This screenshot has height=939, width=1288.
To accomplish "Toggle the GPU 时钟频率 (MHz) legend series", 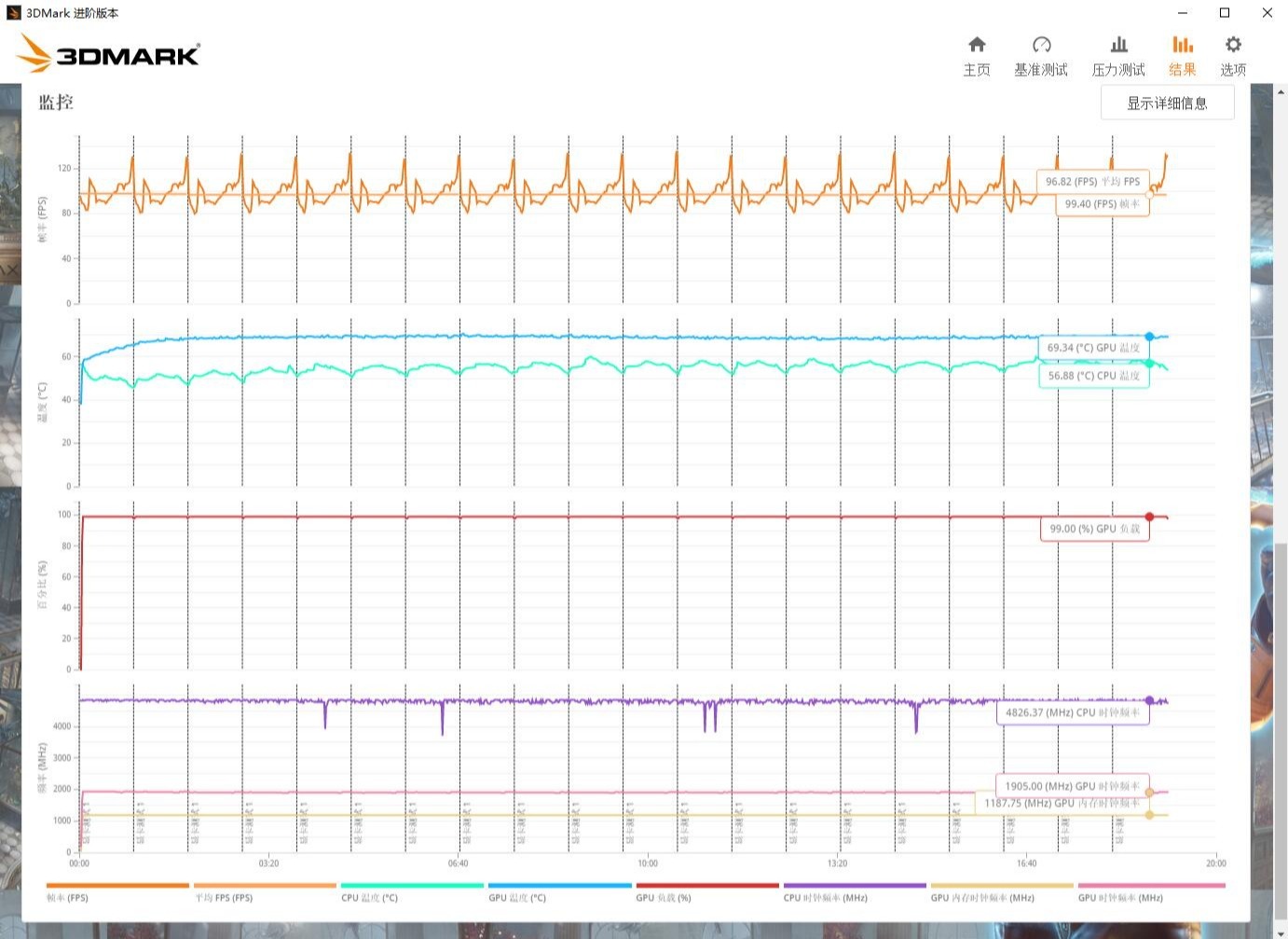I will [1151, 891].
